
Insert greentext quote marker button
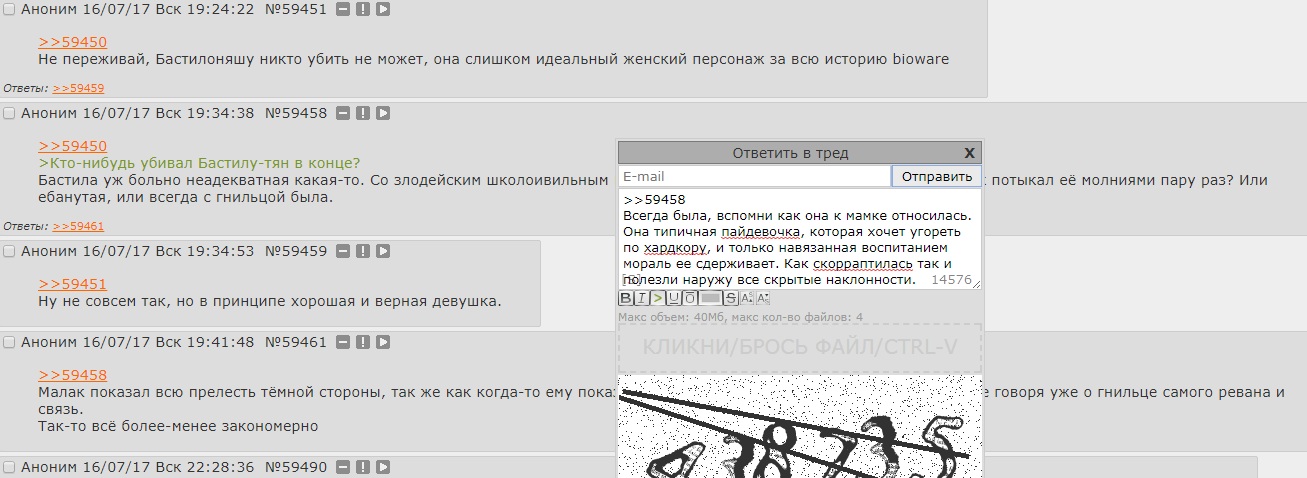click(x=658, y=298)
